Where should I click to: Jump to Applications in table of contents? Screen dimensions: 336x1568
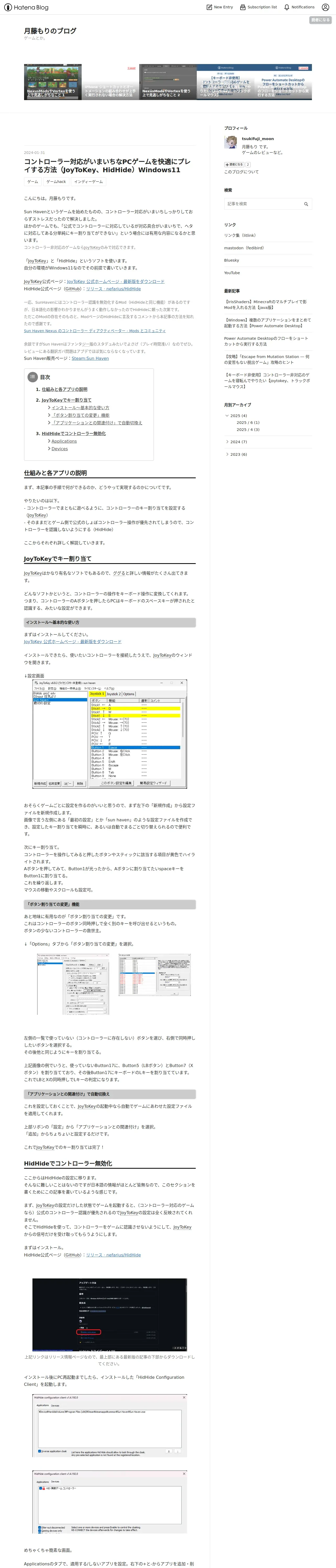(x=64, y=441)
